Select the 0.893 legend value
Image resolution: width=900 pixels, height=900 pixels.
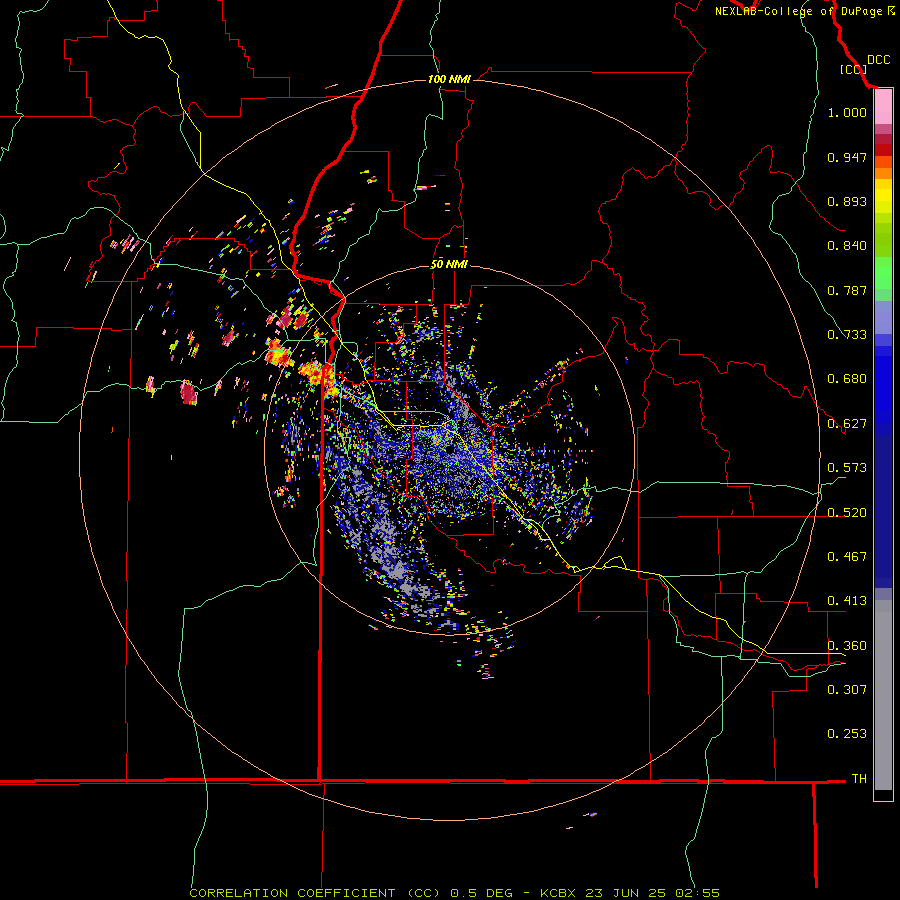coord(847,201)
